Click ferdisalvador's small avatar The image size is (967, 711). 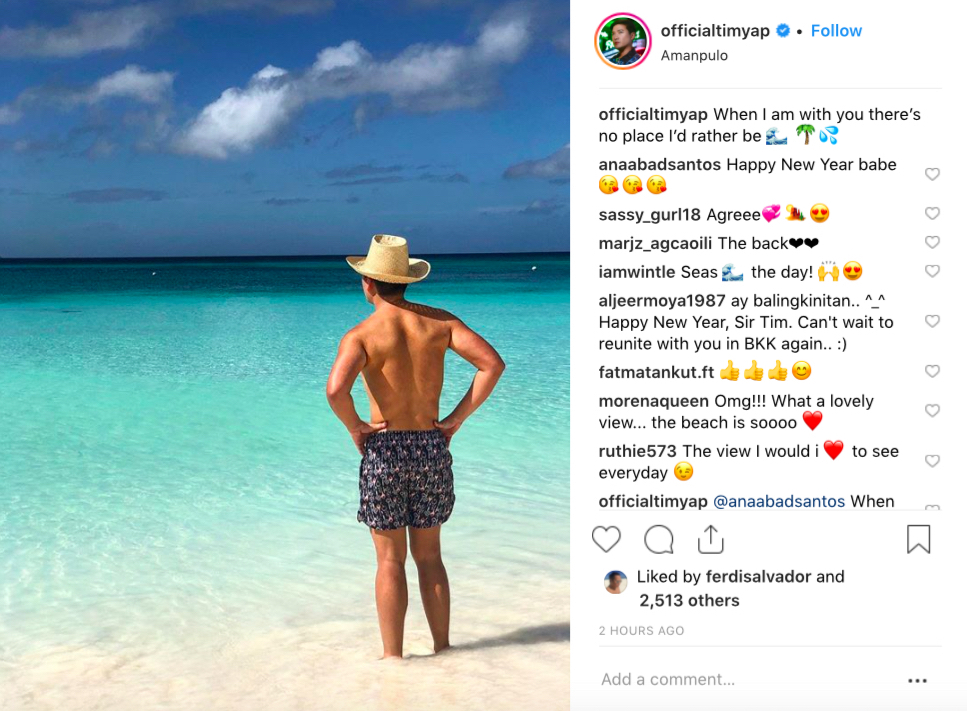[x=615, y=582]
